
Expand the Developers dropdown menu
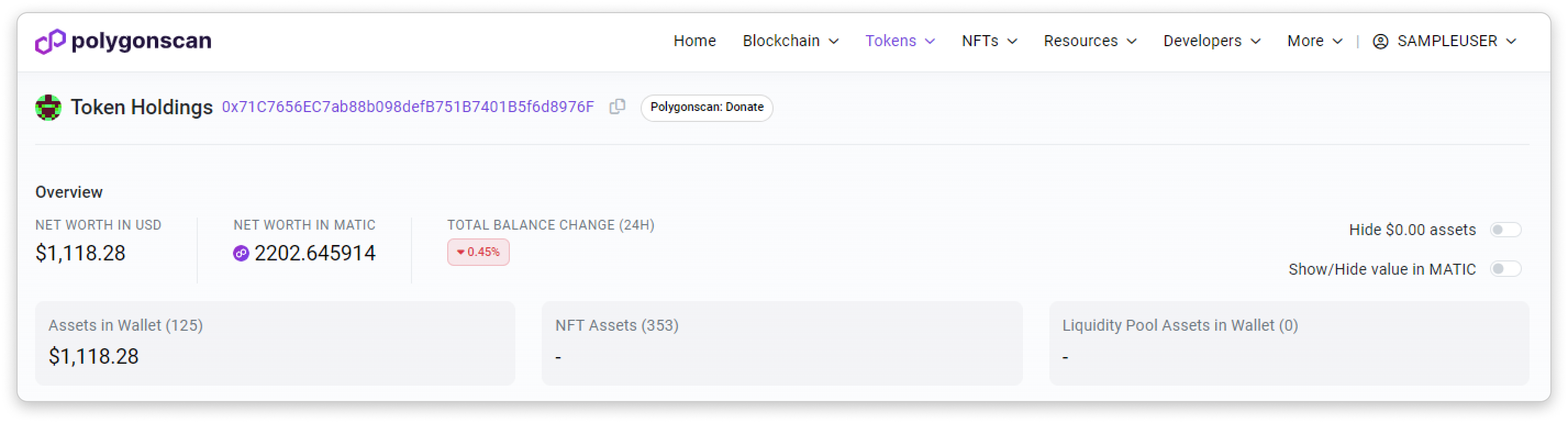tap(1211, 41)
